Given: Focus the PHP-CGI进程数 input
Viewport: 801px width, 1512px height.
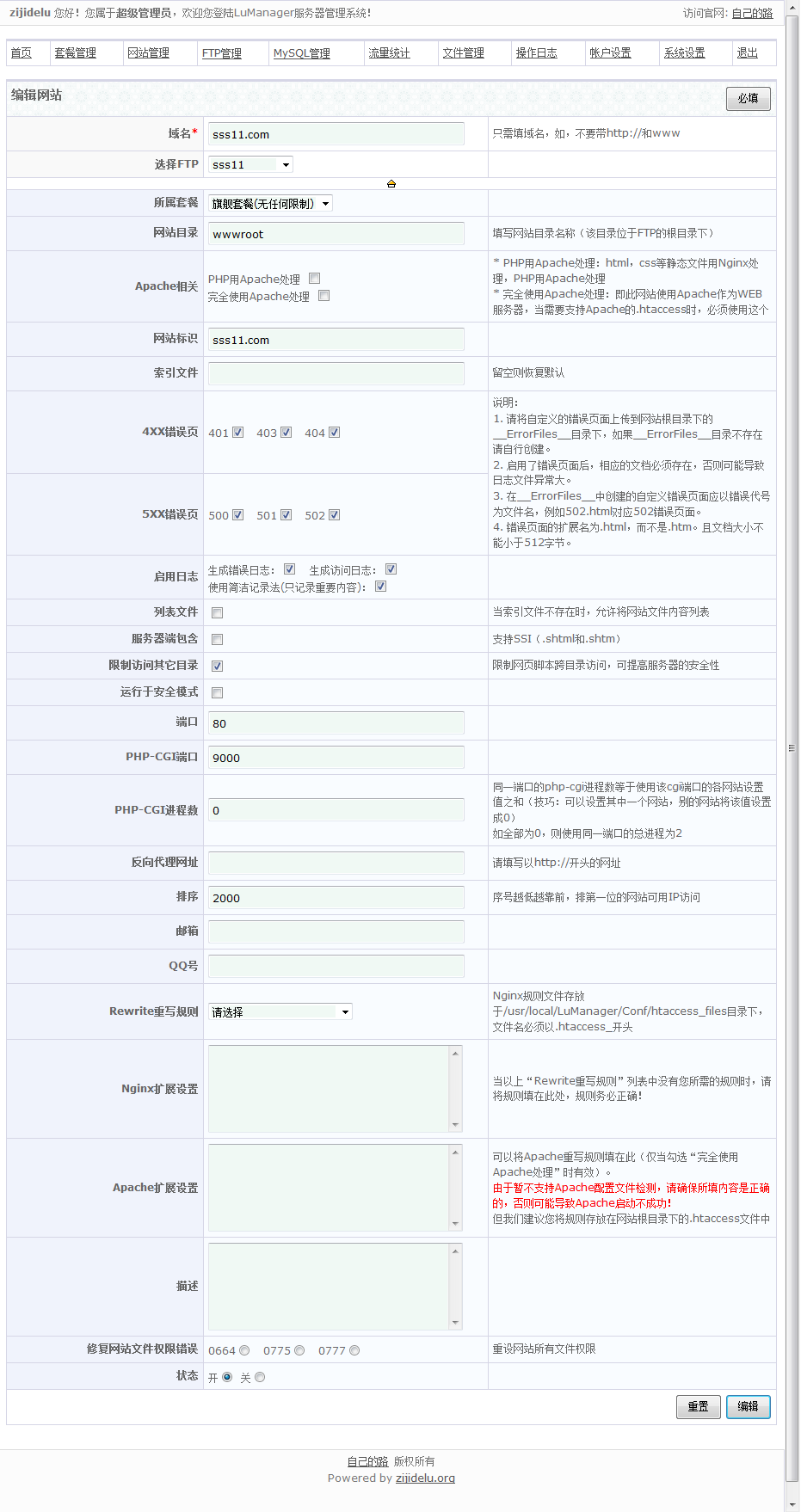Looking at the screenshot, I should (336, 810).
